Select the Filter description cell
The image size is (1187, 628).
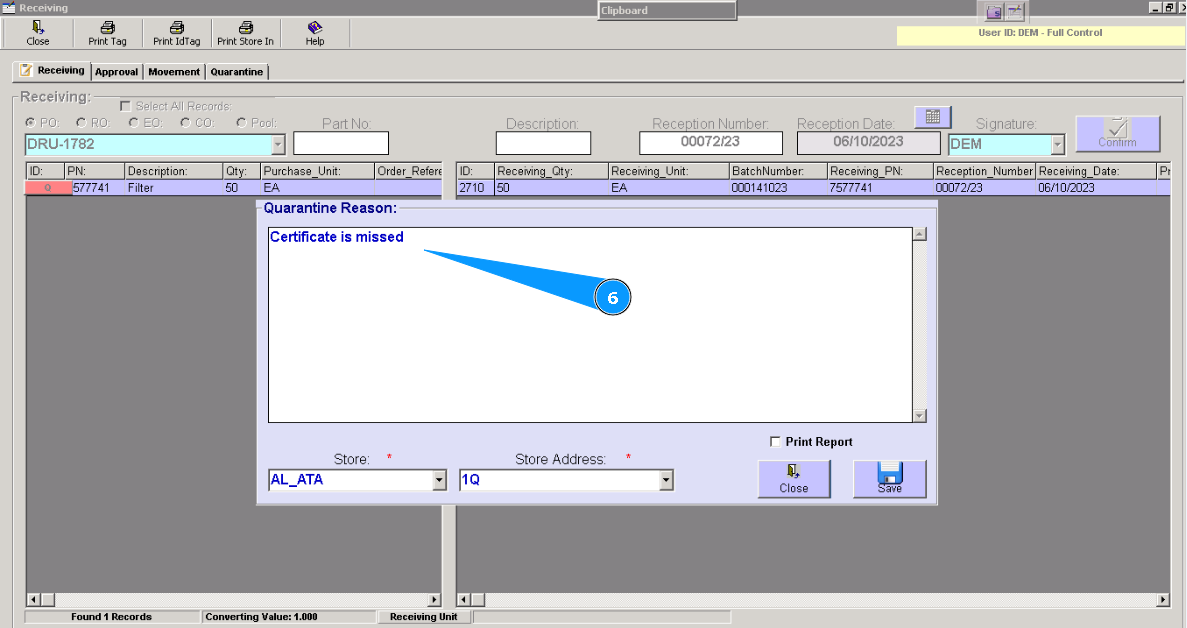(173, 188)
